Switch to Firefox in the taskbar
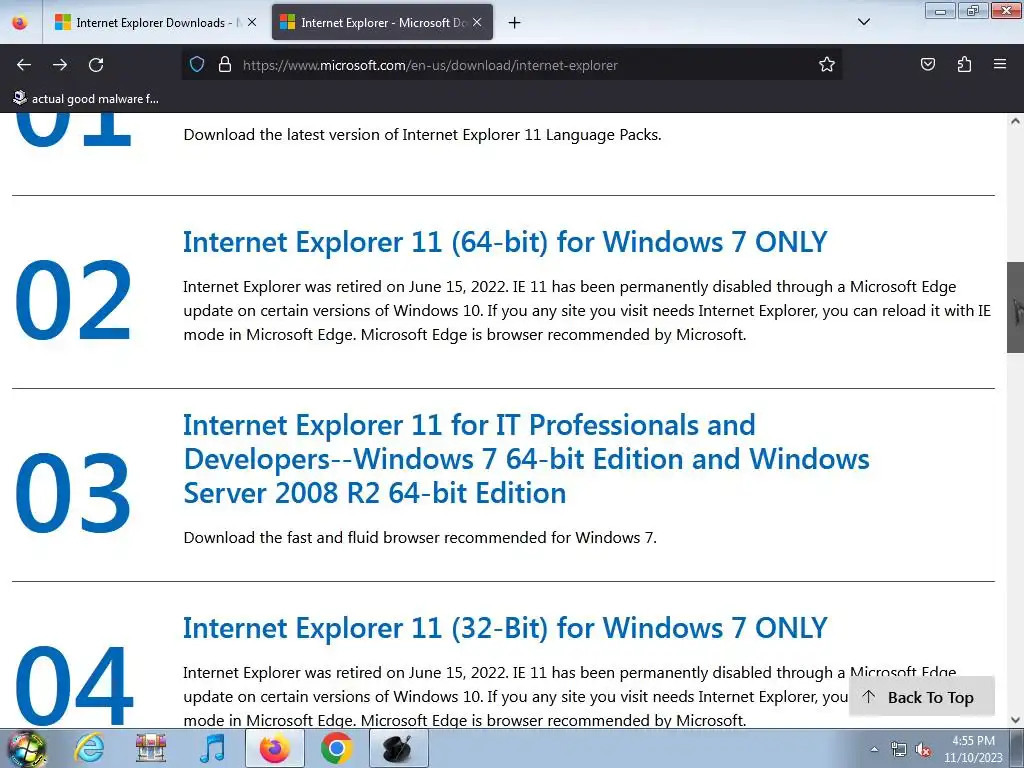 point(275,748)
